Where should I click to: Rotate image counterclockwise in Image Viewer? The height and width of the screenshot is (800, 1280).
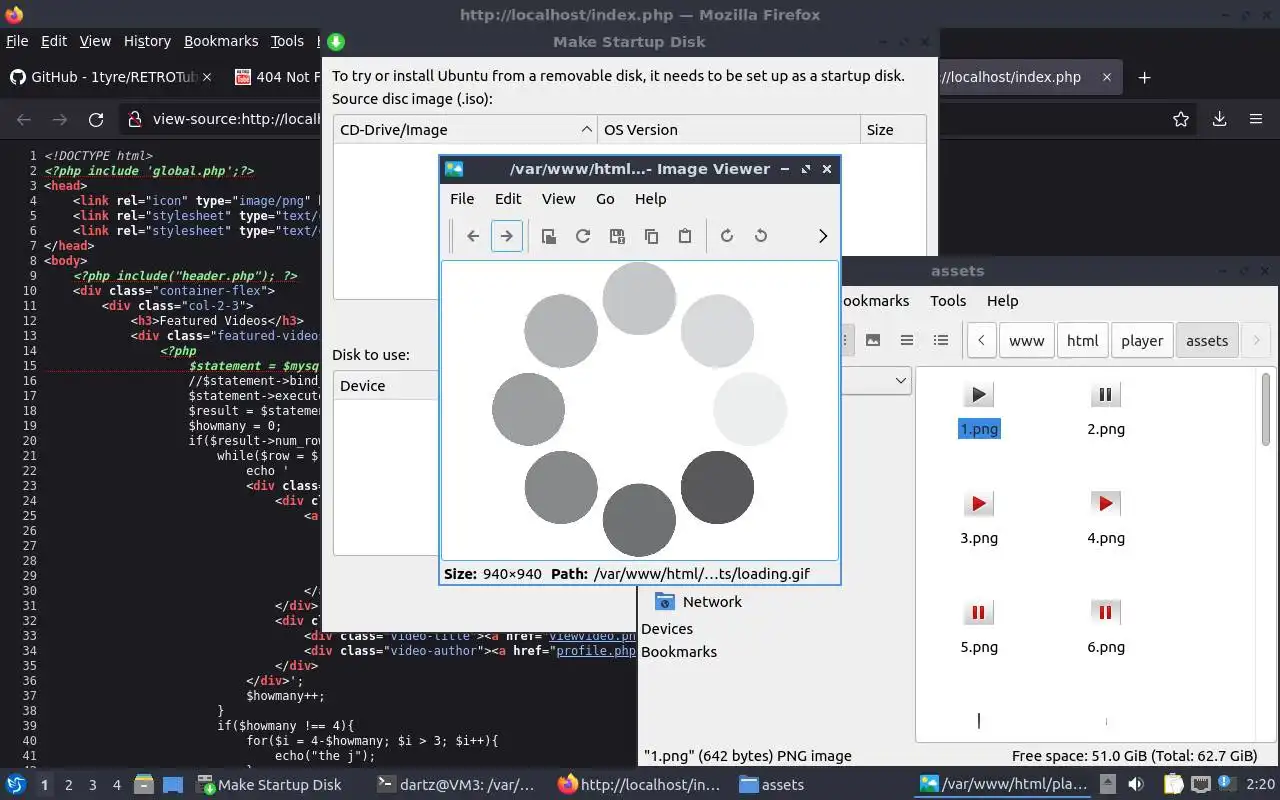click(x=761, y=236)
